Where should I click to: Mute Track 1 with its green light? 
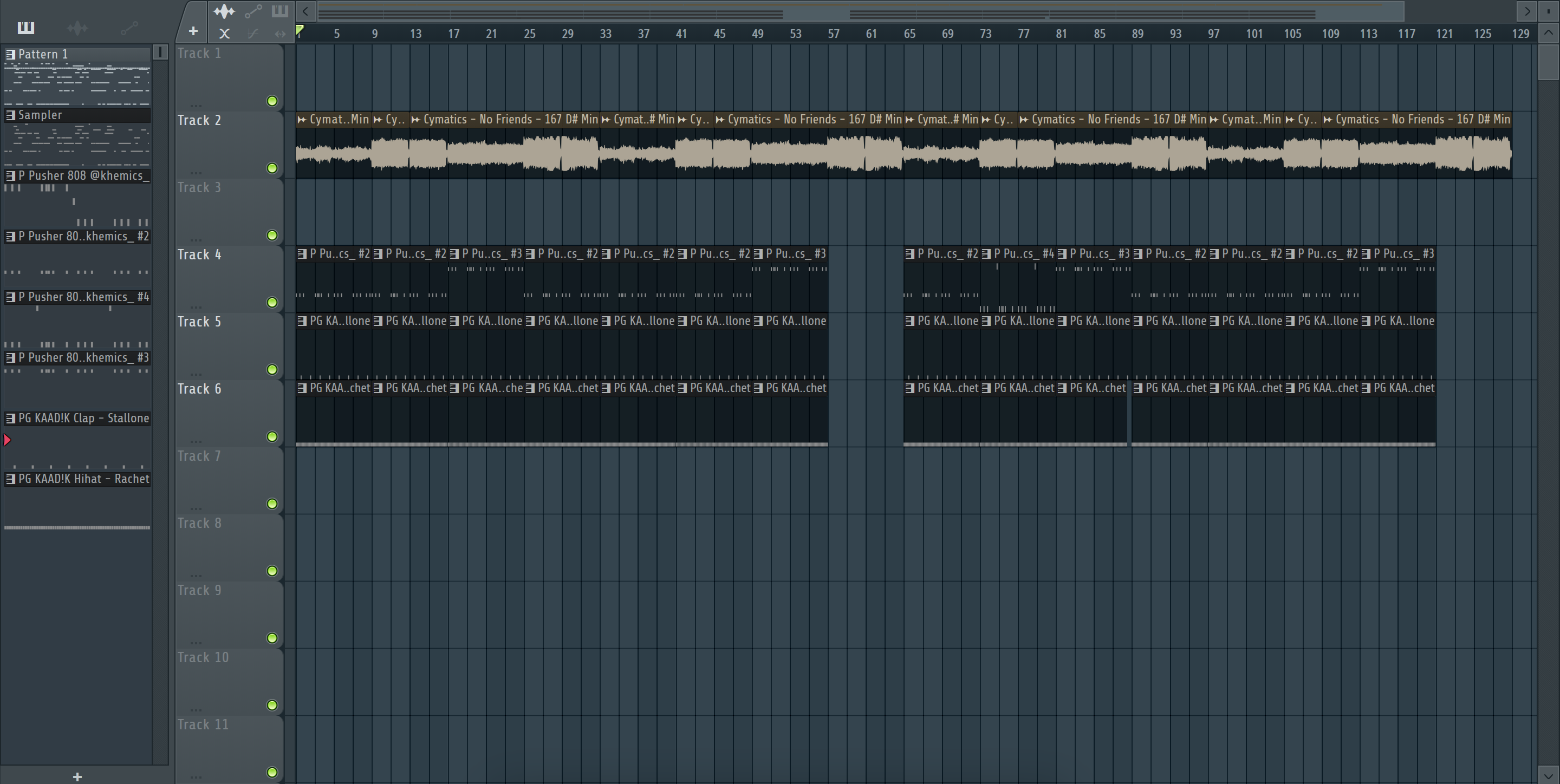tap(272, 101)
